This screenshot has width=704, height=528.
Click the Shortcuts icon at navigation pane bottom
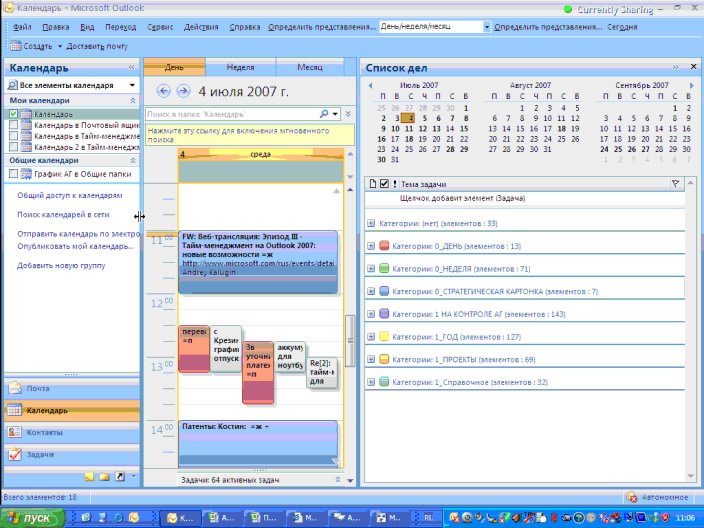tap(120, 476)
